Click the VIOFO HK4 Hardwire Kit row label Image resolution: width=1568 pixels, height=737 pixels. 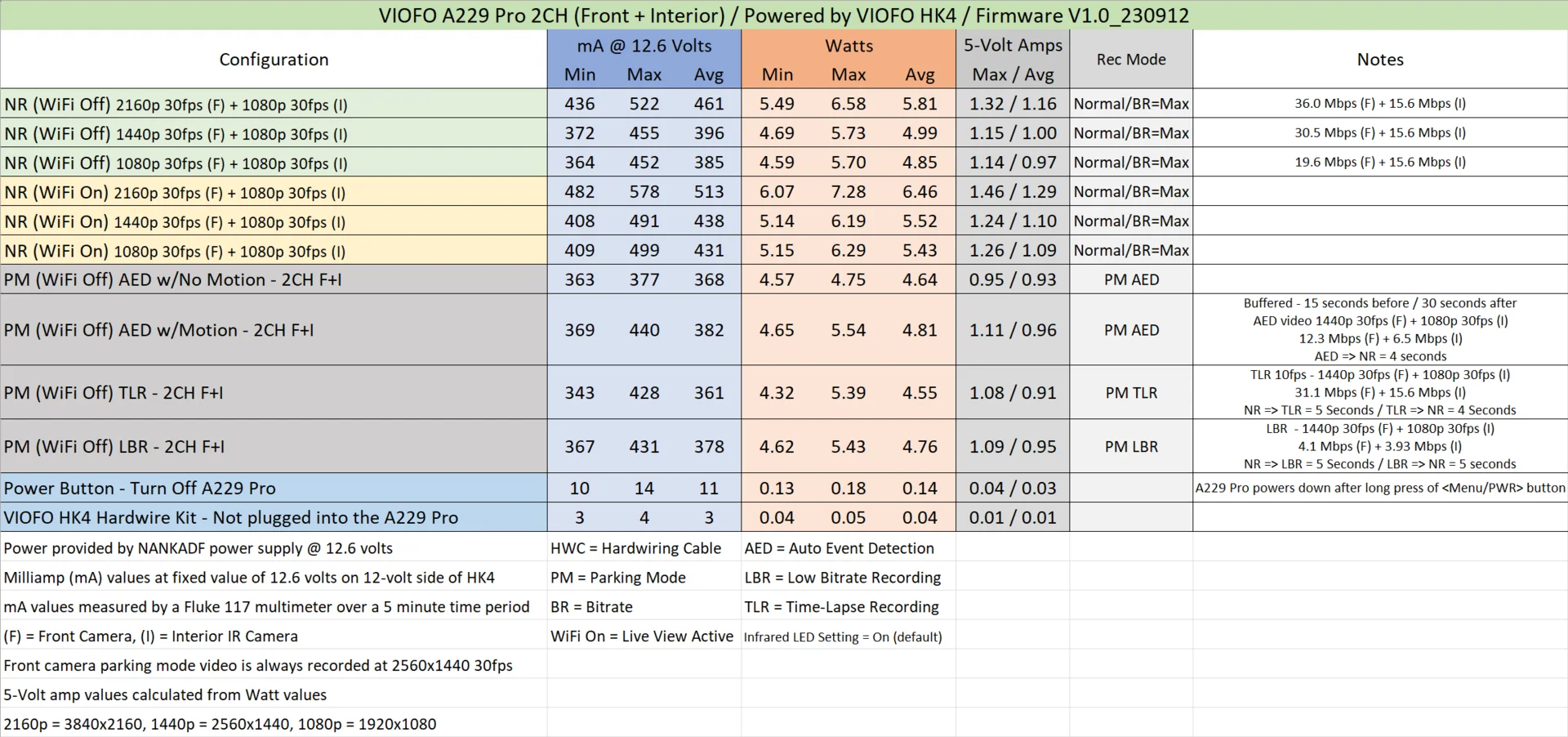[x=274, y=517]
